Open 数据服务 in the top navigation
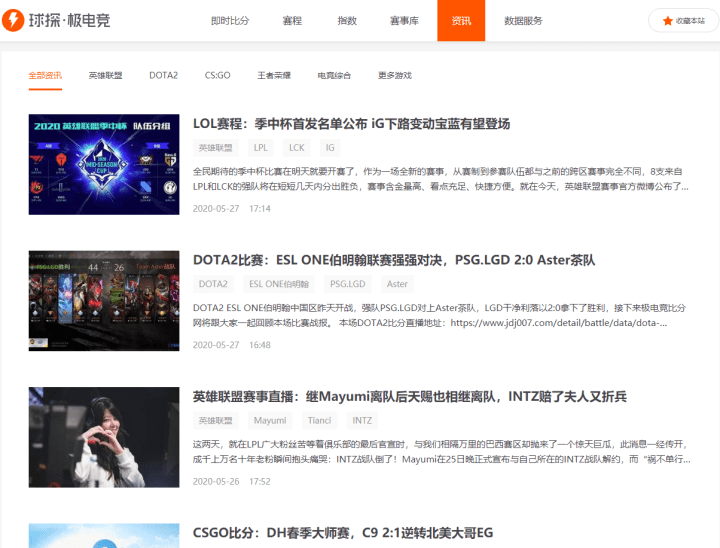The width and height of the screenshot is (720, 548). [x=523, y=21]
